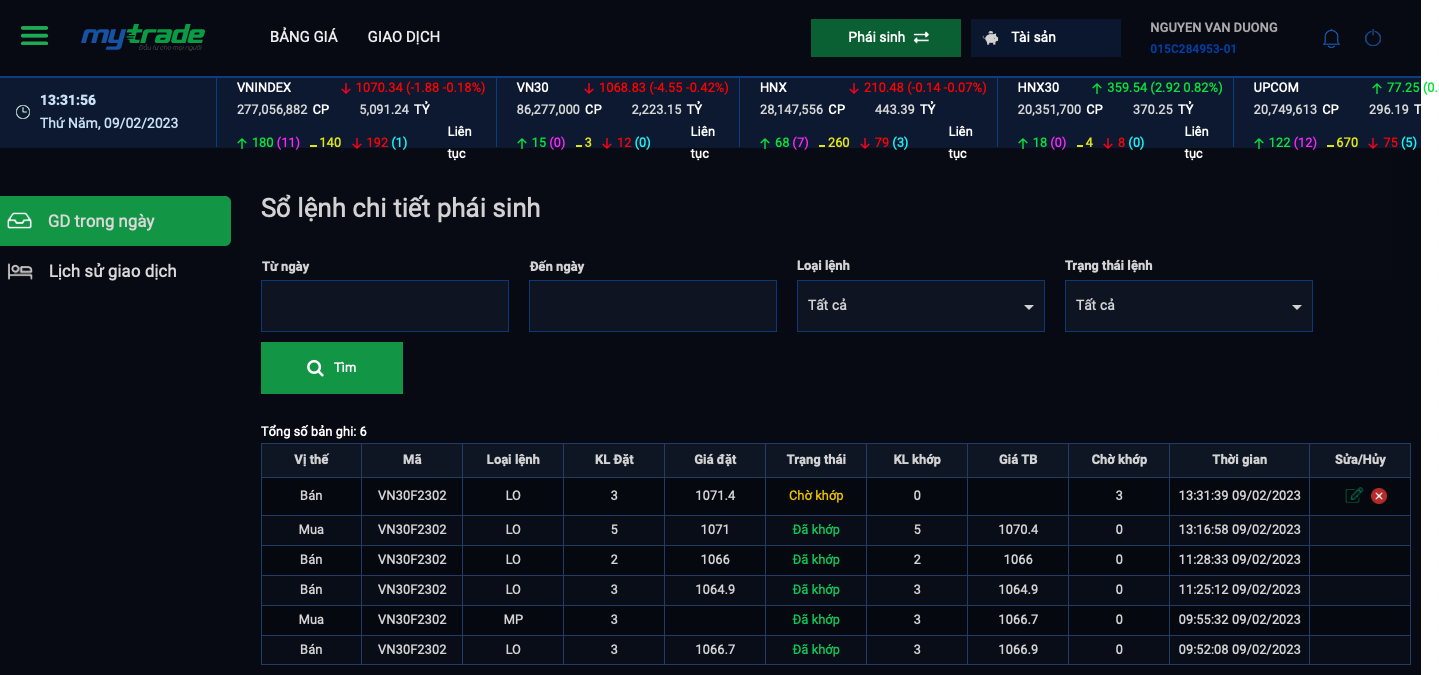Click the Tìm search button
Viewport: 1439px width, 675px height.
click(x=331, y=368)
